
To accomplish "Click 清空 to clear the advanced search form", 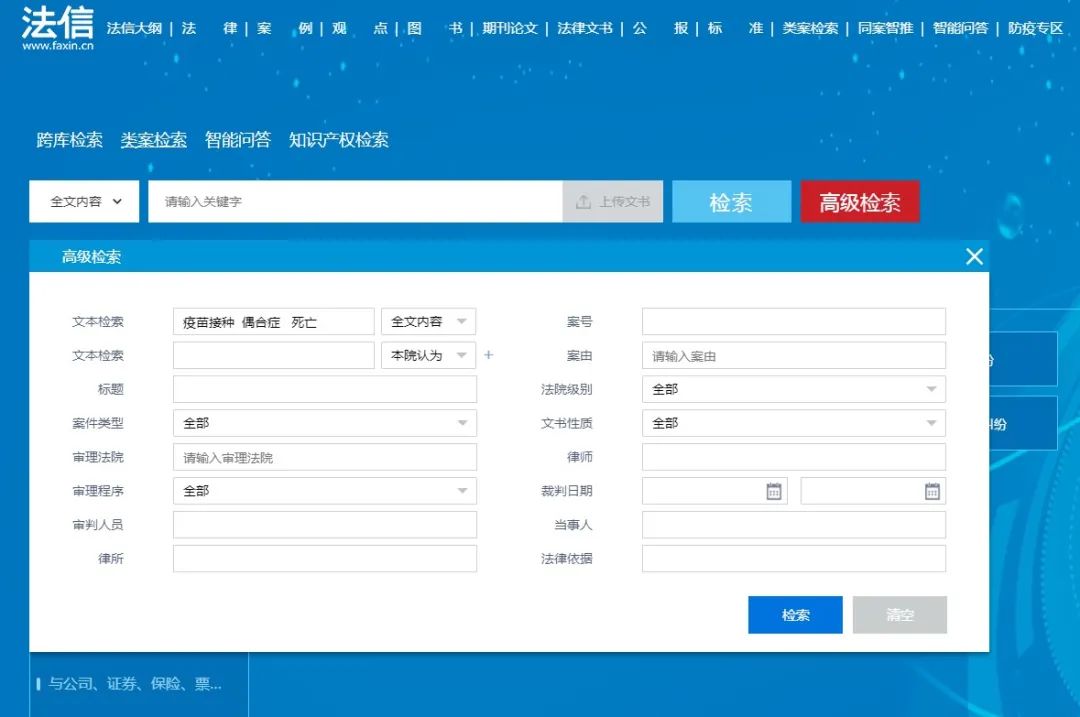I will (x=899, y=615).
